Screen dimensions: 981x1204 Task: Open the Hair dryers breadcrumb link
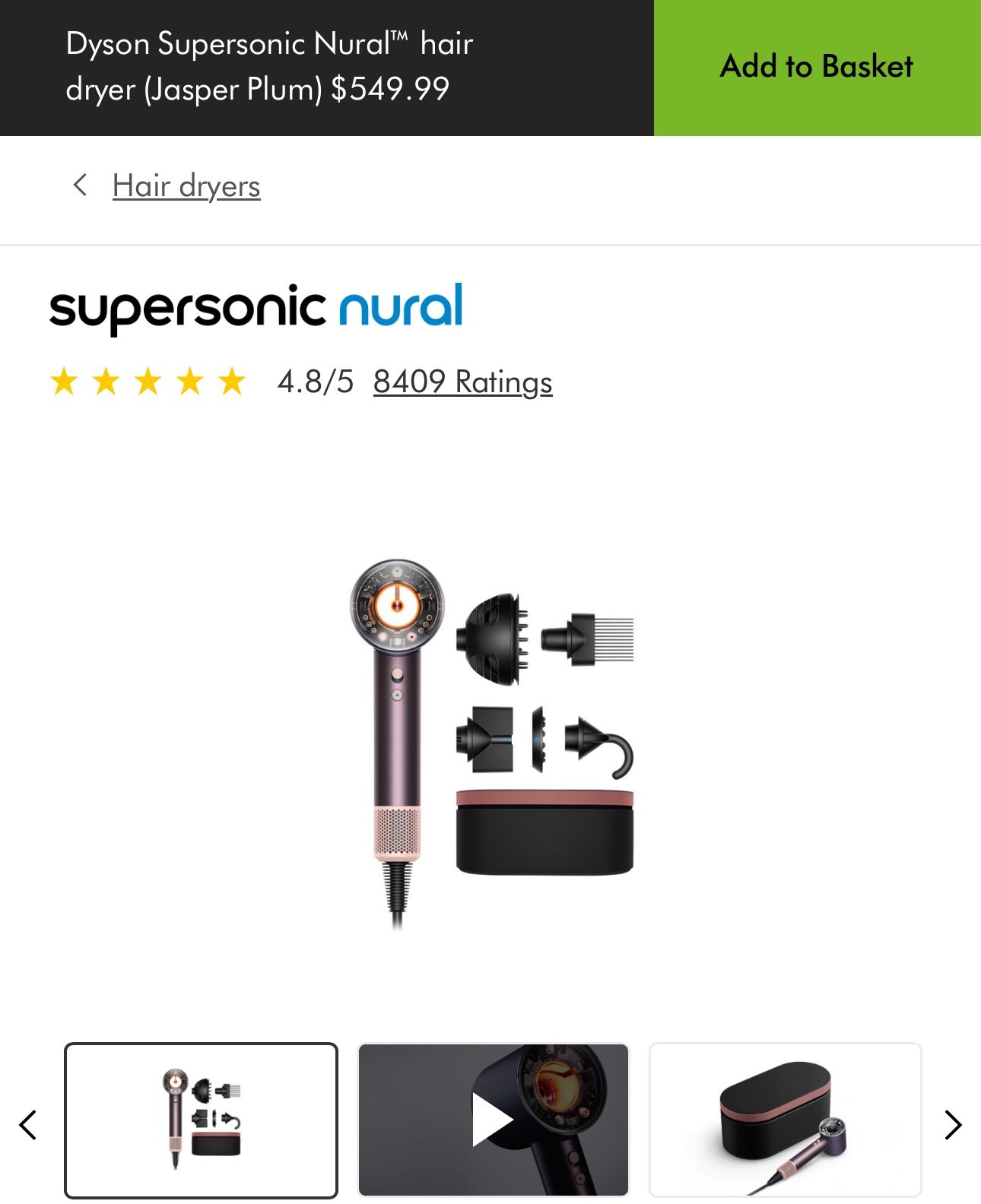tap(186, 186)
